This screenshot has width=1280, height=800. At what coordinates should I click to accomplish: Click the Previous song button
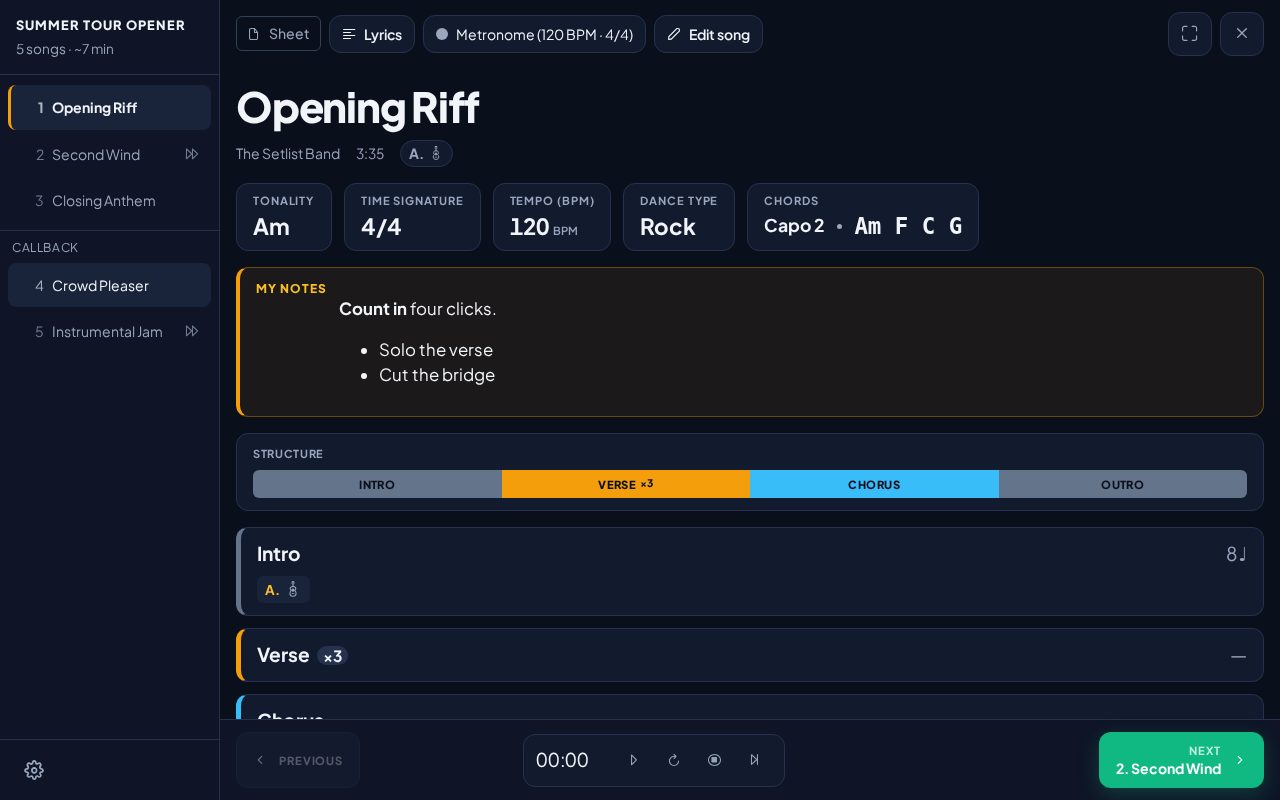(298, 760)
